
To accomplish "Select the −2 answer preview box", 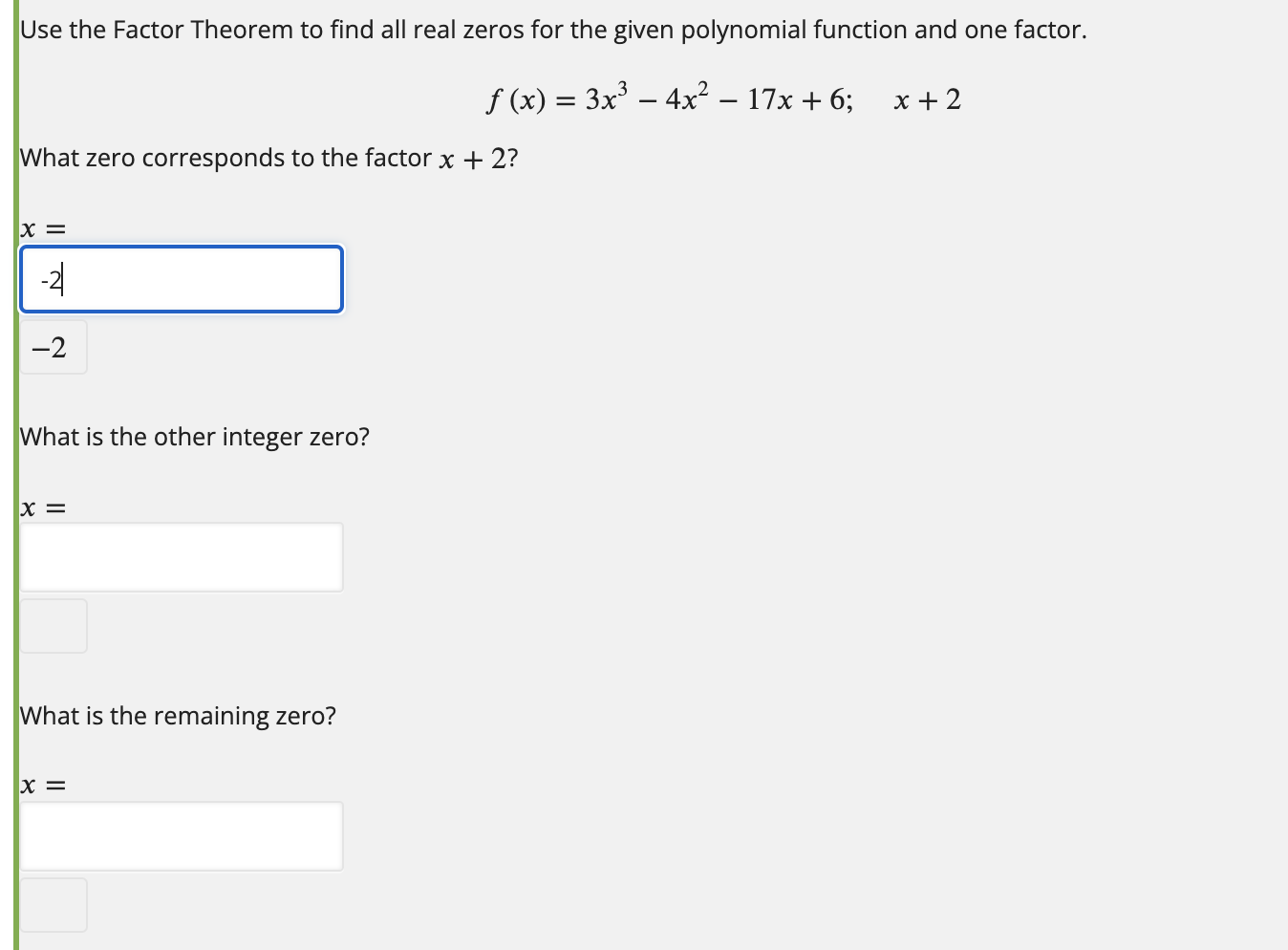I will tap(53, 347).
